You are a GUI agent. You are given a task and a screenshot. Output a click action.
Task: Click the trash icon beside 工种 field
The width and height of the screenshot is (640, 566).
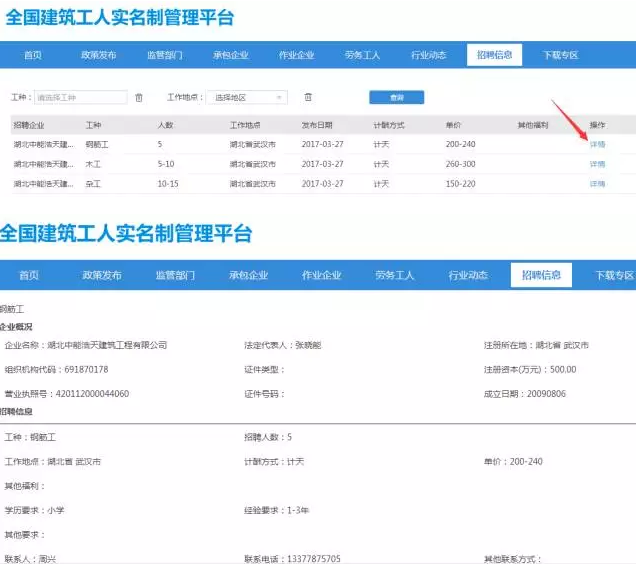[x=139, y=97]
